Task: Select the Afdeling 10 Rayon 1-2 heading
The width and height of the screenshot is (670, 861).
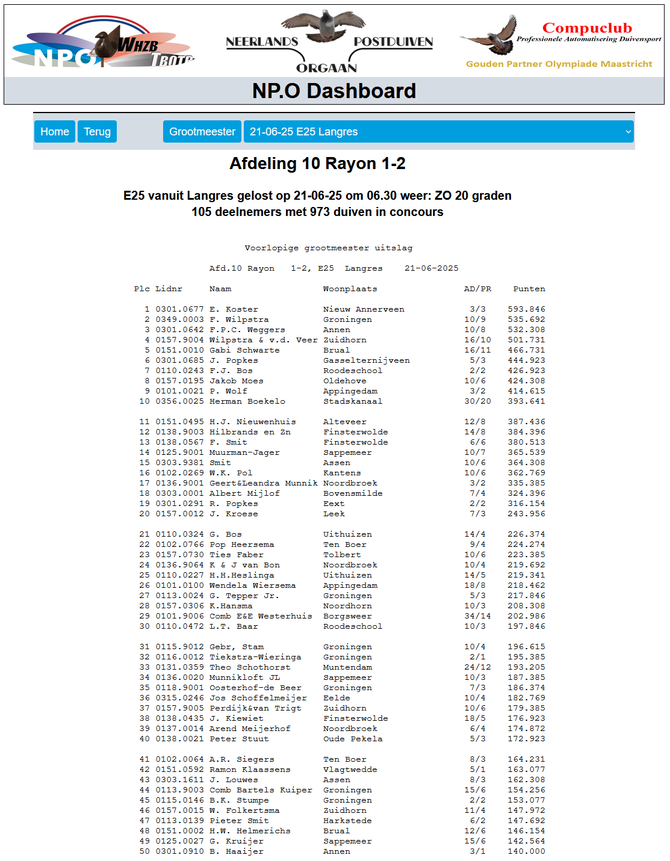Action: 317,164
